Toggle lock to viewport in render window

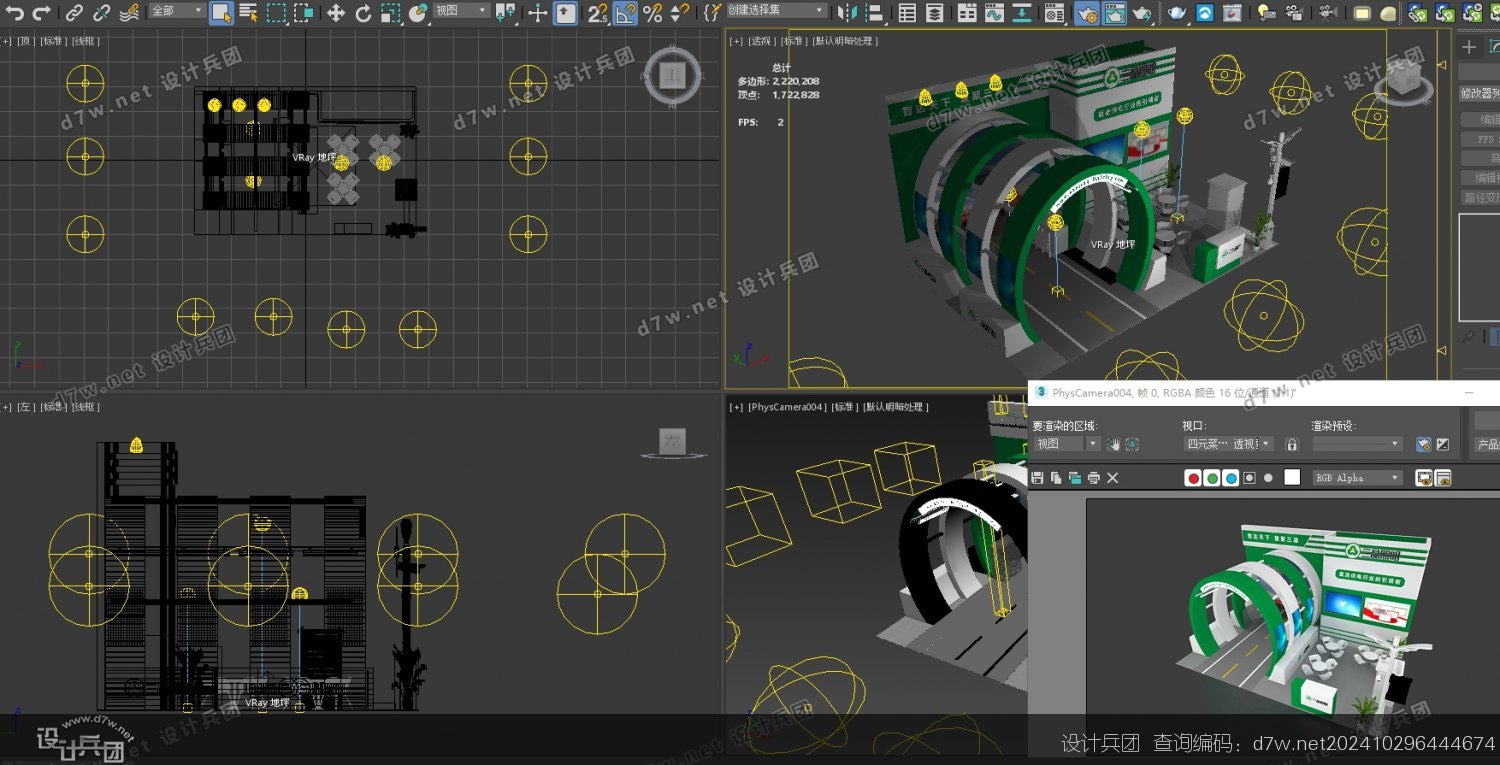[x=1292, y=444]
